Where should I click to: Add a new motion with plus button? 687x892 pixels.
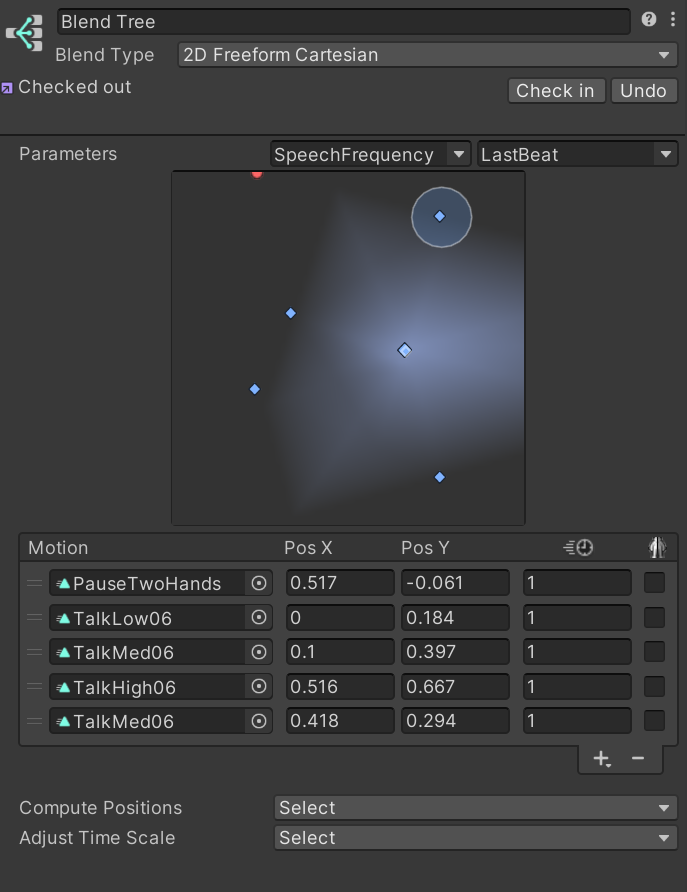(x=602, y=758)
